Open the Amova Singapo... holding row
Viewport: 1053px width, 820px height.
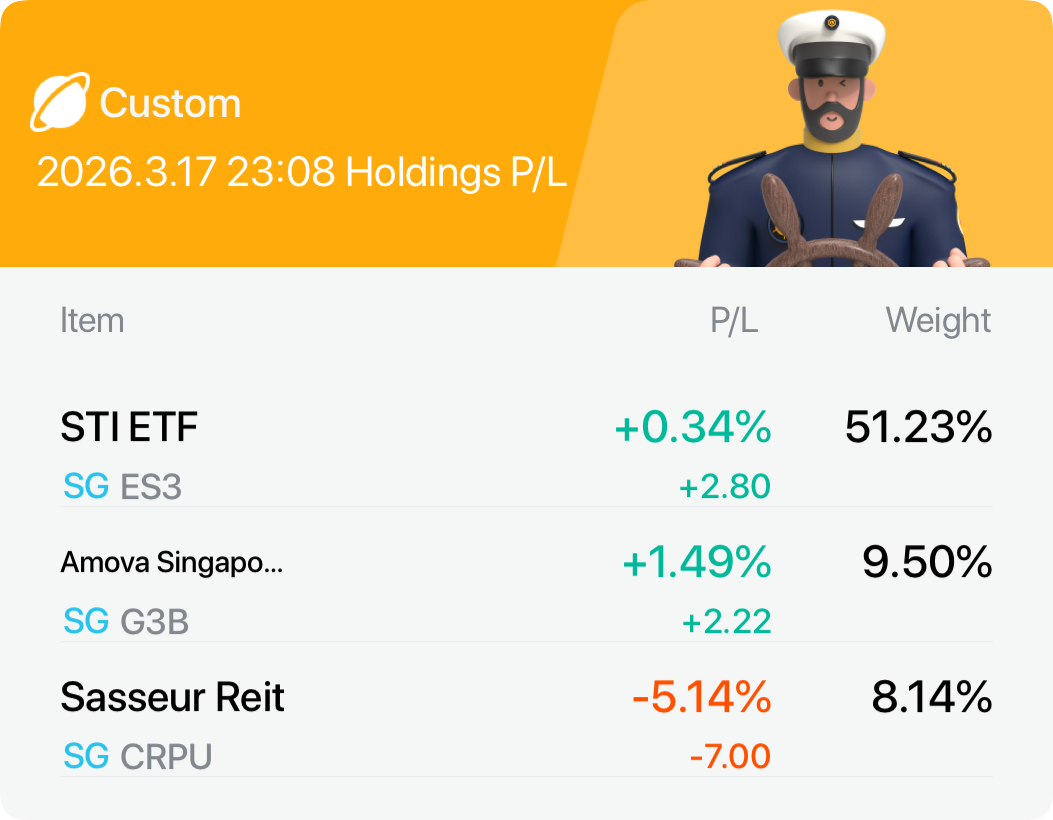526,590
